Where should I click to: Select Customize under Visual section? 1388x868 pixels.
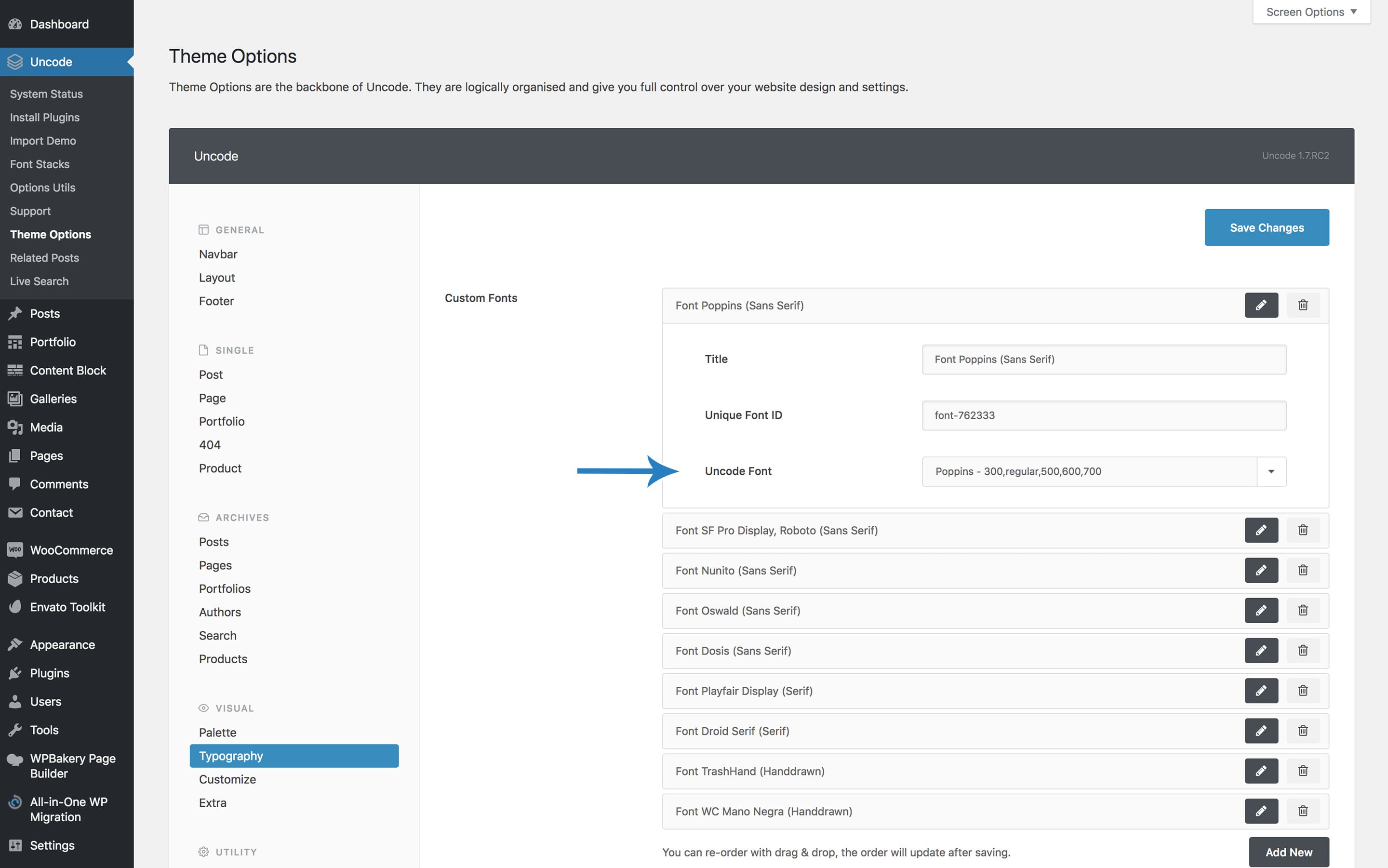point(226,779)
